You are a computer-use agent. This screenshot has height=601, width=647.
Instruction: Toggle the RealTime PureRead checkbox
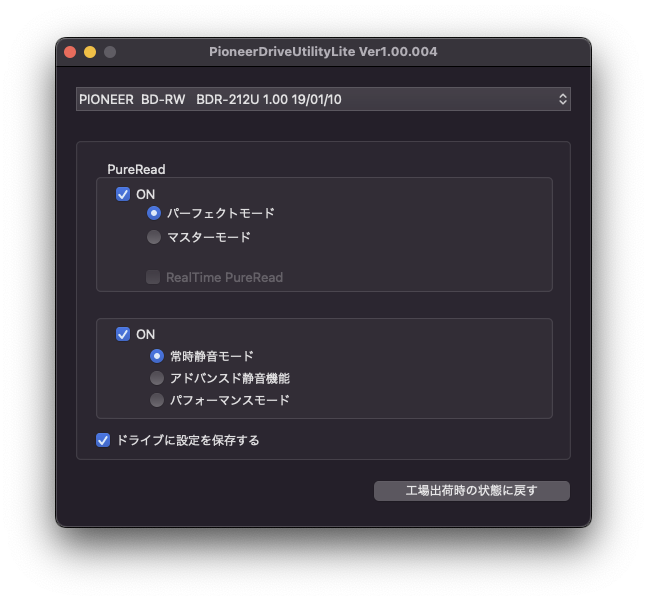click(x=153, y=277)
